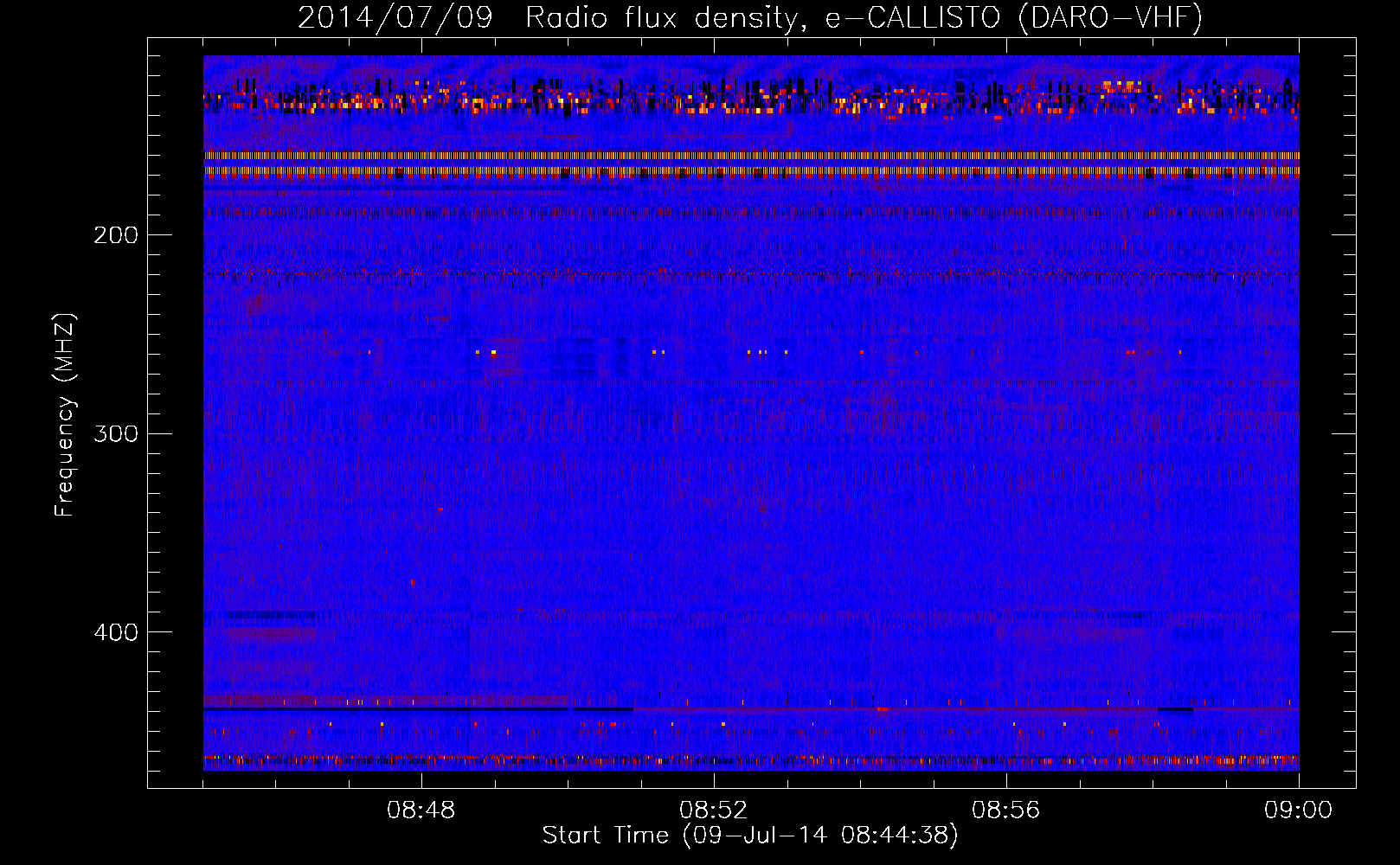The image size is (1400, 865).
Task: Click the 300 frequency tick label
Action: (x=116, y=433)
